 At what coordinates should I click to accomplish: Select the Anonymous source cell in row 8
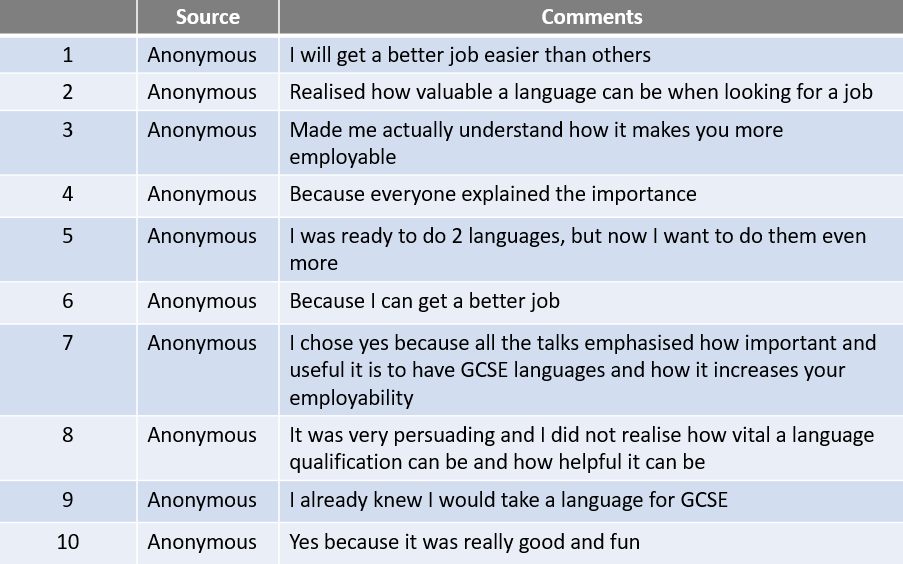coord(202,435)
